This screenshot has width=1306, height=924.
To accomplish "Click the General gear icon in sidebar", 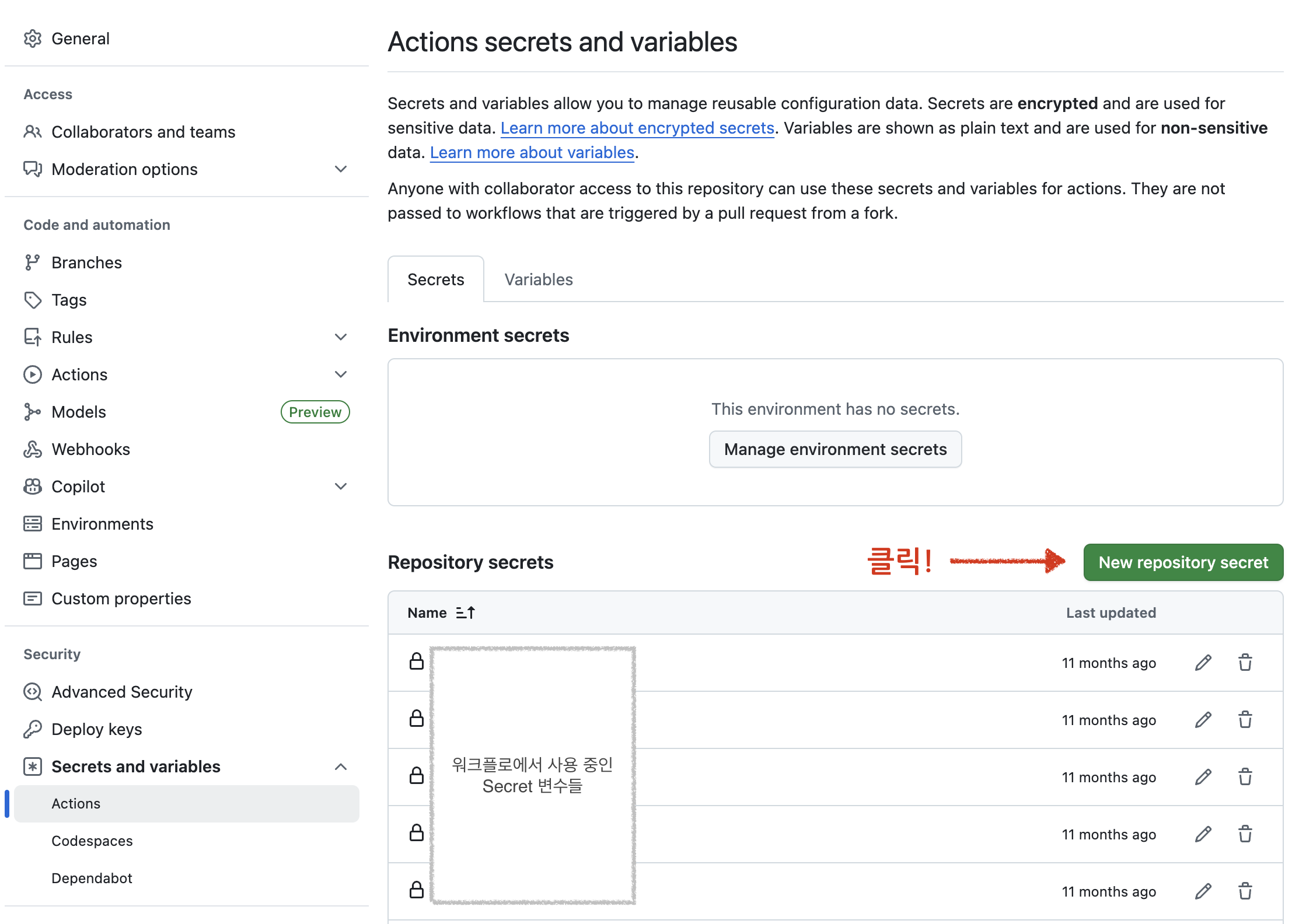I will (x=33, y=38).
